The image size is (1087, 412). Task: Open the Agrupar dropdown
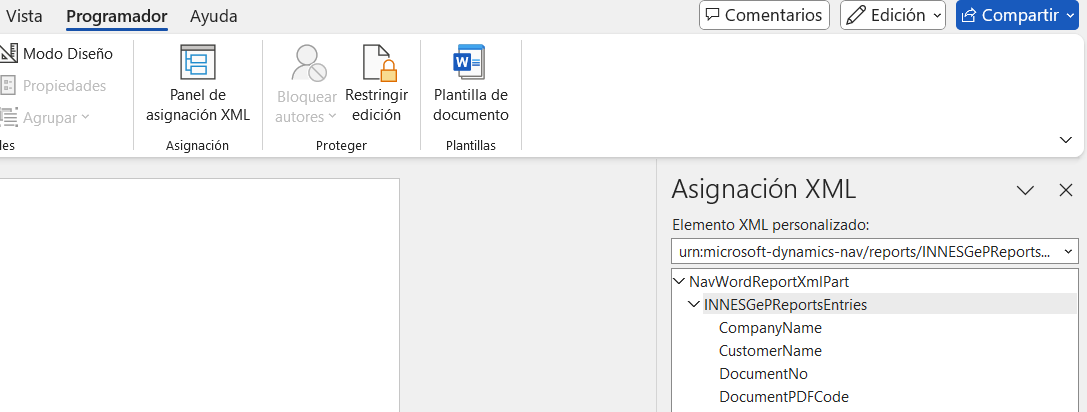(46, 117)
